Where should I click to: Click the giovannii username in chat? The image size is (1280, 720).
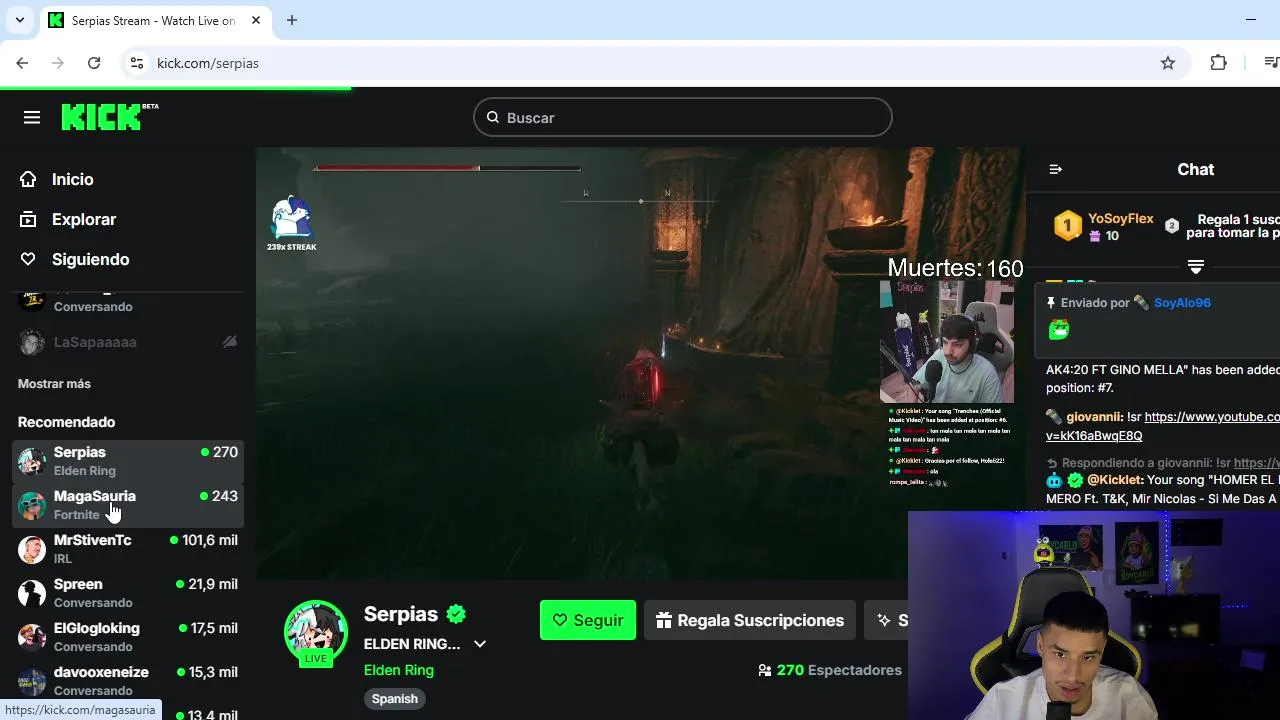[x=1094, y=417]
